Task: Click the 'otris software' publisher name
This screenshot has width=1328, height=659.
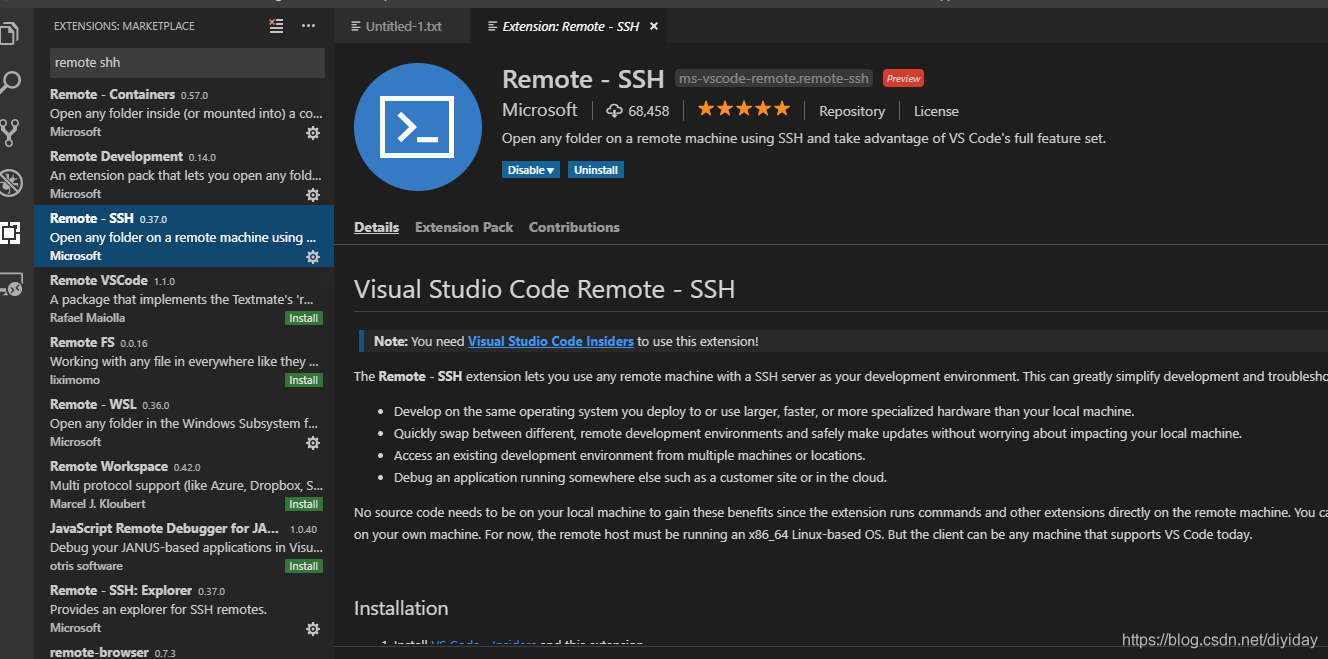Action: click(87, 566)
